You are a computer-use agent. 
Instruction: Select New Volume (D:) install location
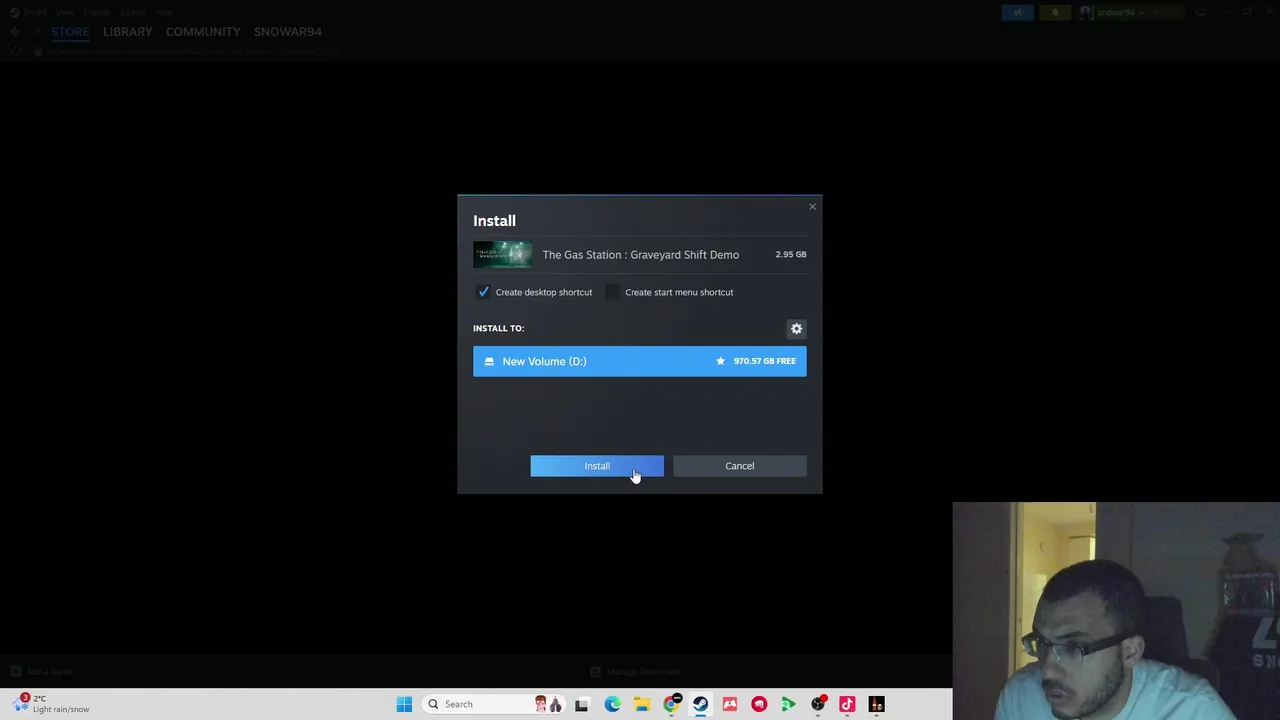click(640, 361)
